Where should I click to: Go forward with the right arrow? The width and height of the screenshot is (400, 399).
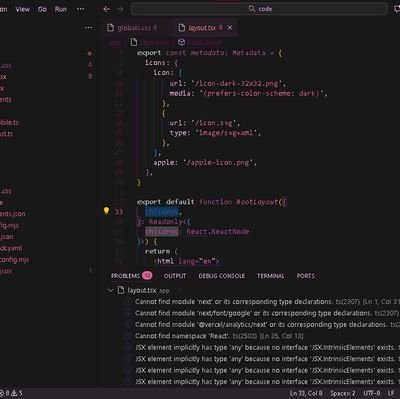(x=120, y=9)
